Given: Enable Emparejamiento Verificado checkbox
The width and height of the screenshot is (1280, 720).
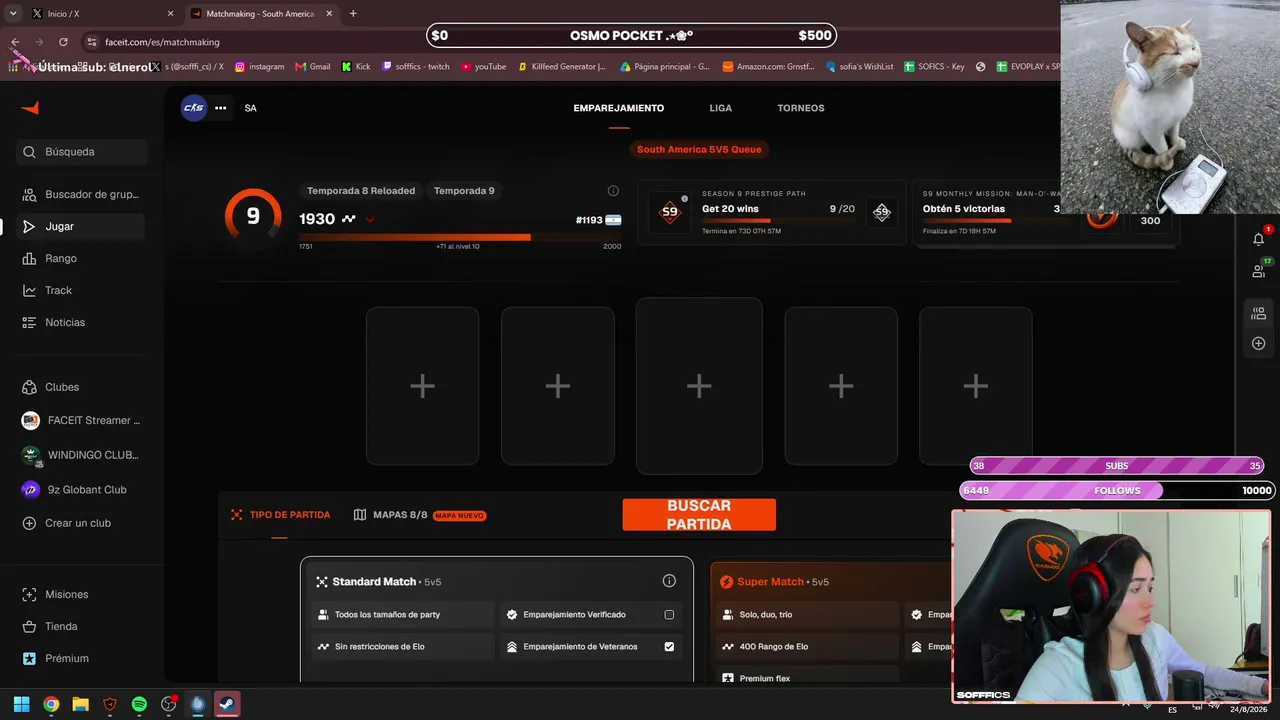Looking at the screenshot, I should point(669,615).
